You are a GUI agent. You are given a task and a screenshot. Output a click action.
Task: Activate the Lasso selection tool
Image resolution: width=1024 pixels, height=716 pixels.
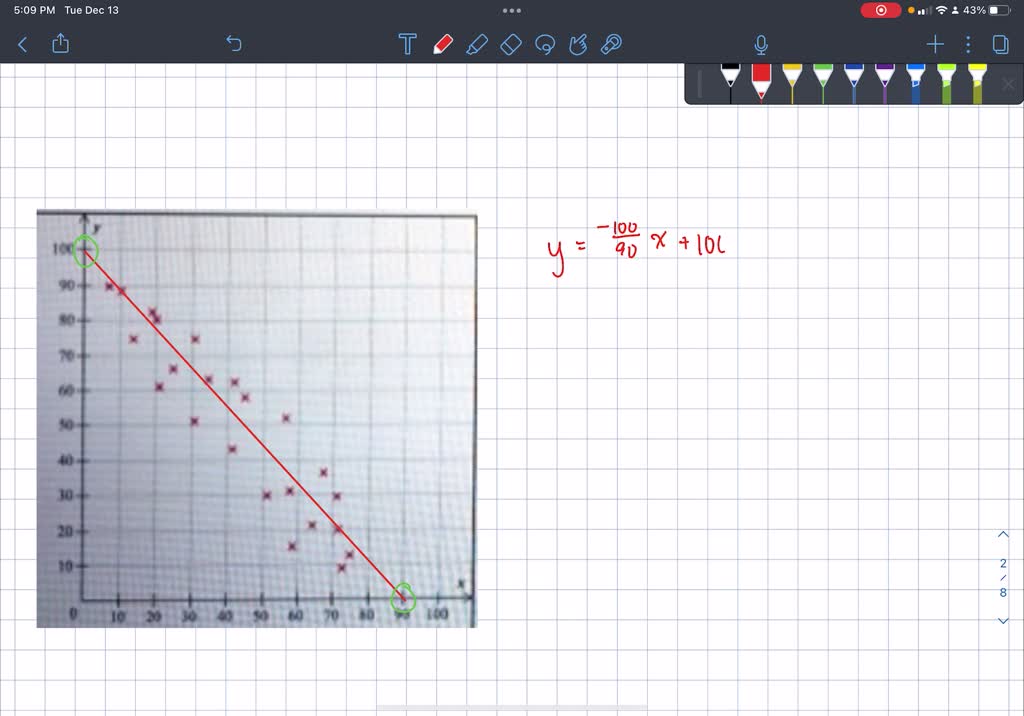(x=545, y=44)
